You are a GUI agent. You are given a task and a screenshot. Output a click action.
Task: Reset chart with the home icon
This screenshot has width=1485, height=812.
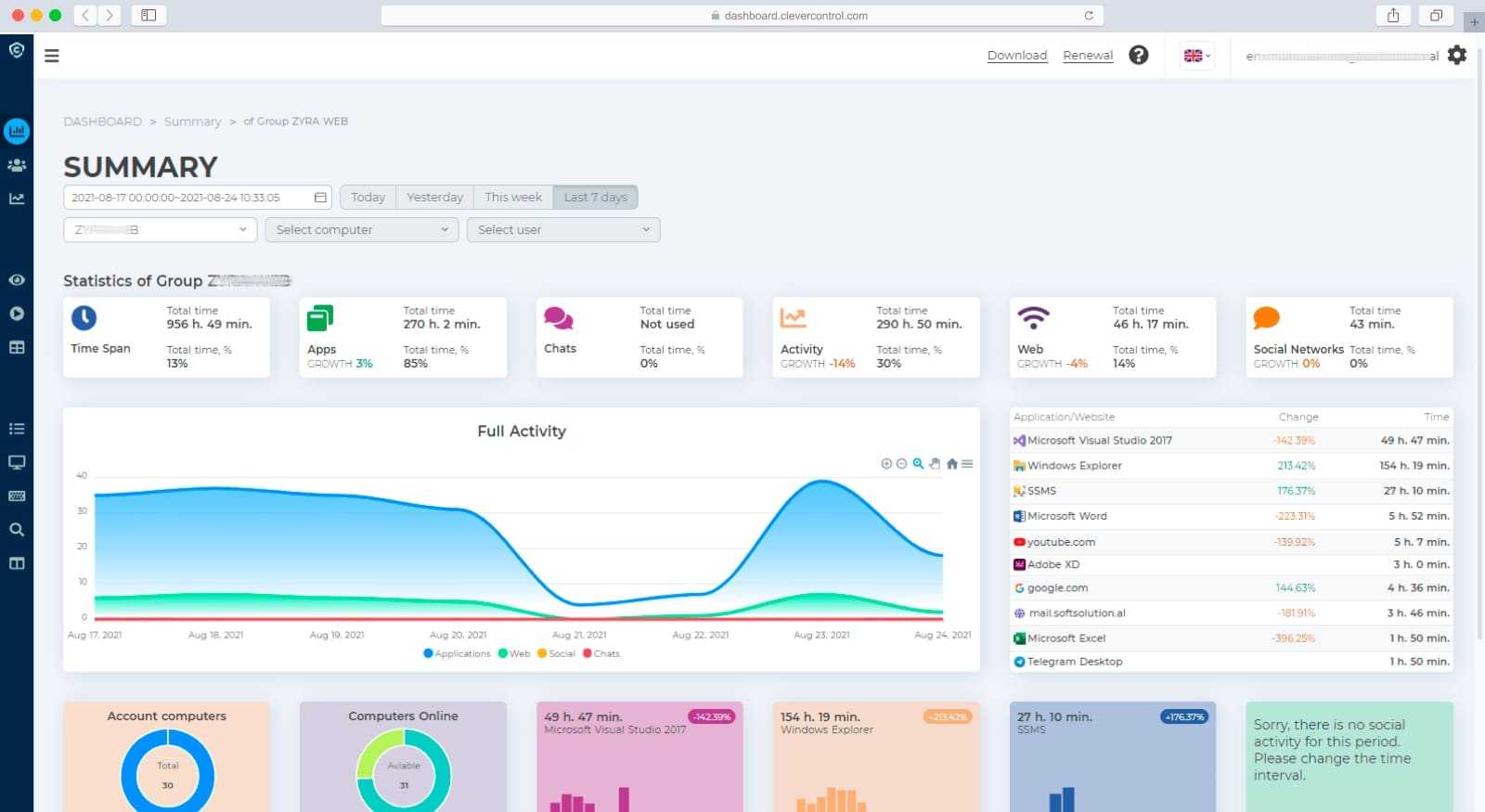pyautogui.click(x=951, y=464)
